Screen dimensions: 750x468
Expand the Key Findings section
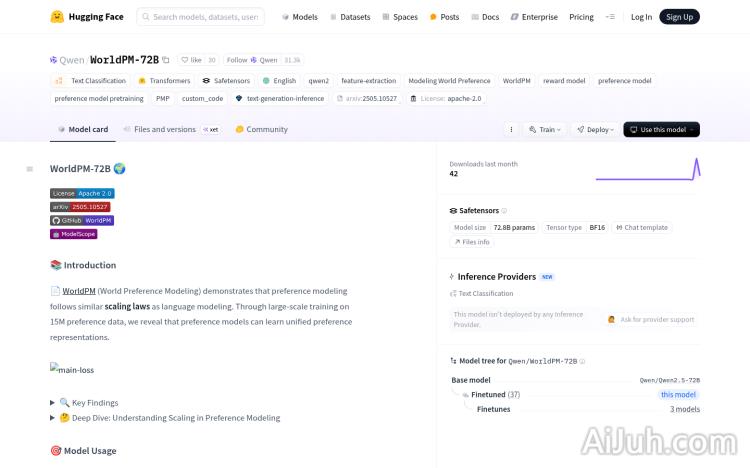point(53,403)
